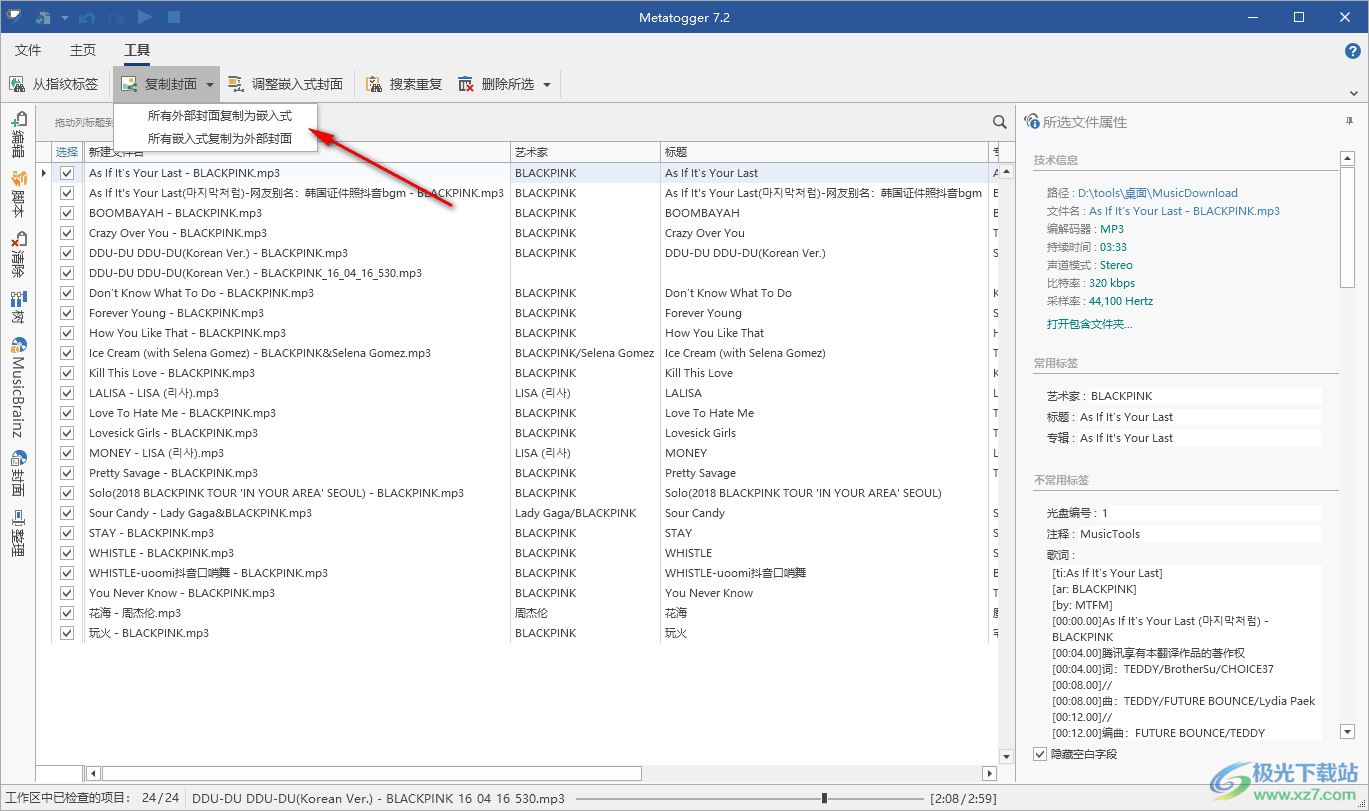
Task: Open the 树 tree side panel
Action: coord(18,306)
